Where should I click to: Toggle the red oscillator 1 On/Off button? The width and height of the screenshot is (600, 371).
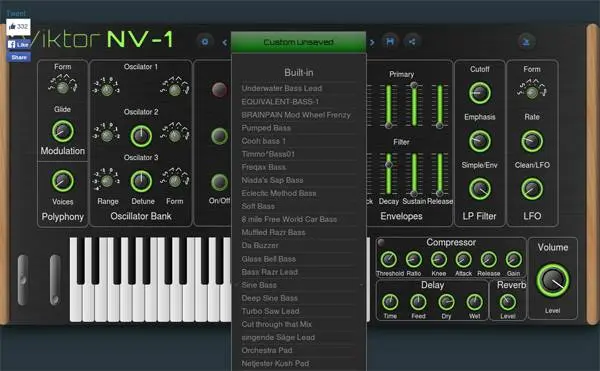[219, 89]
